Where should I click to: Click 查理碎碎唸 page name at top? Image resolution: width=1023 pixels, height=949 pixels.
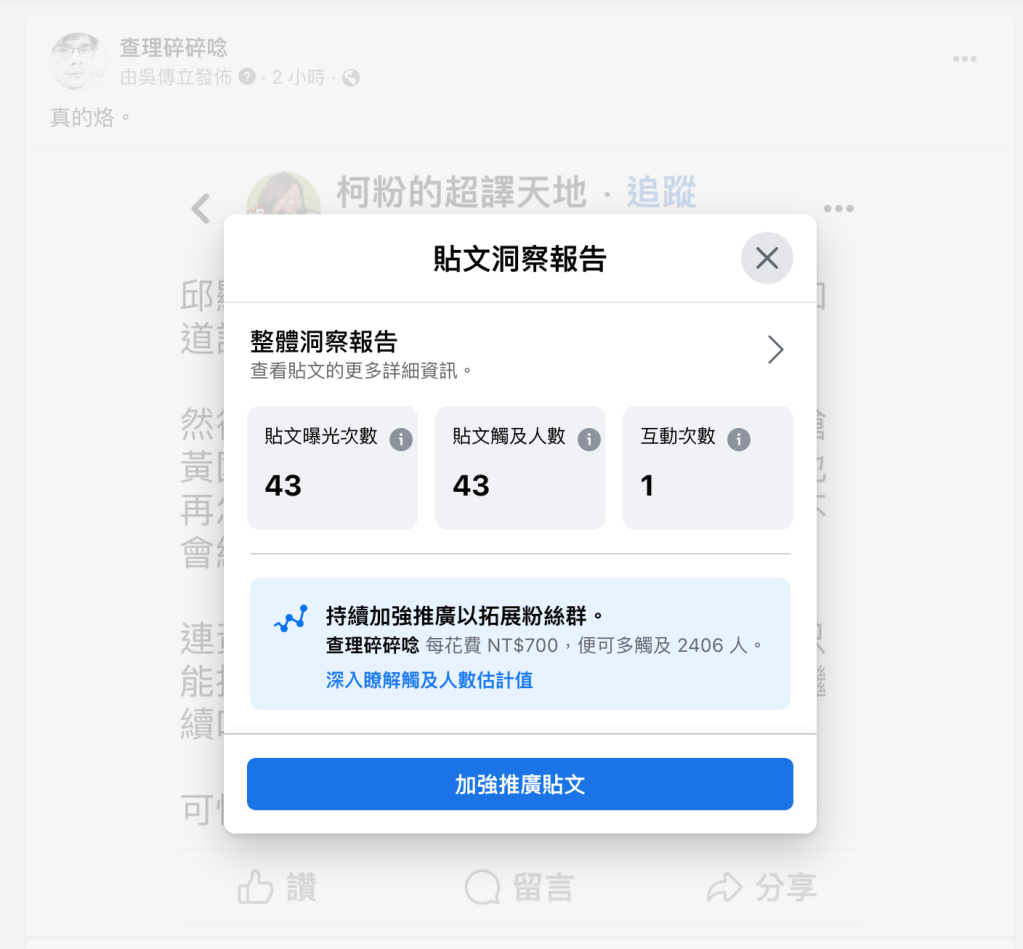point(174,47)
